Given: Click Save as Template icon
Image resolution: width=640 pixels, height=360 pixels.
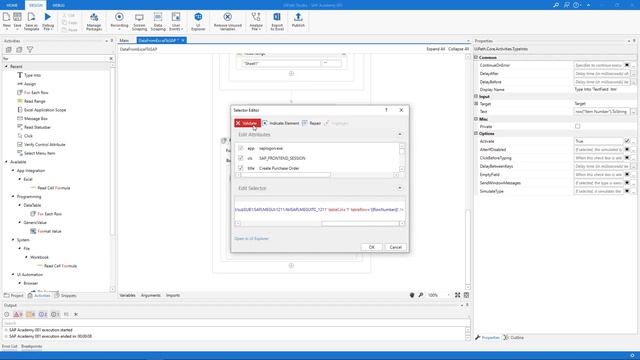Looking at the screenshot, I should click(x=31, y=17).
